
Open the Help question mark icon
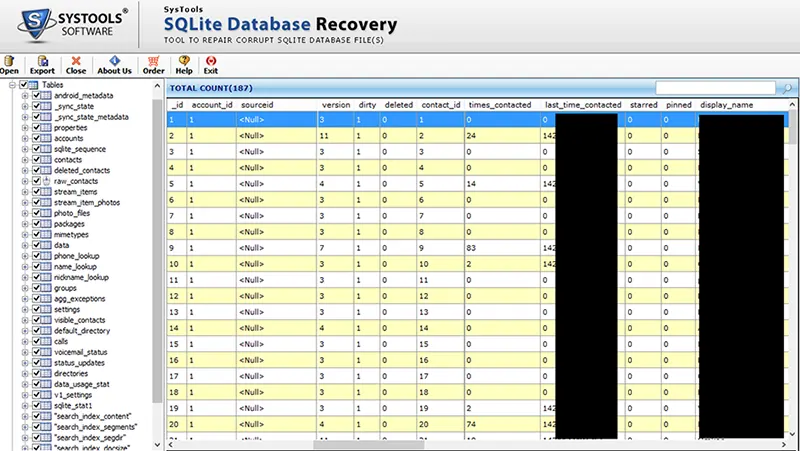(184, 61)
